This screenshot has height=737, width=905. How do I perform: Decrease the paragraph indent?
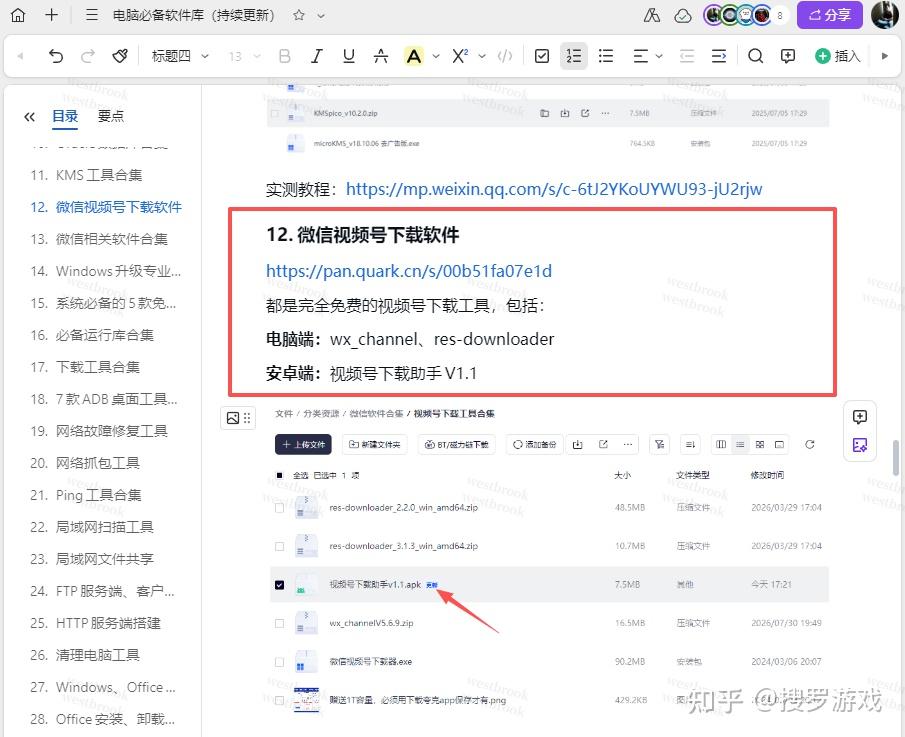687,56
